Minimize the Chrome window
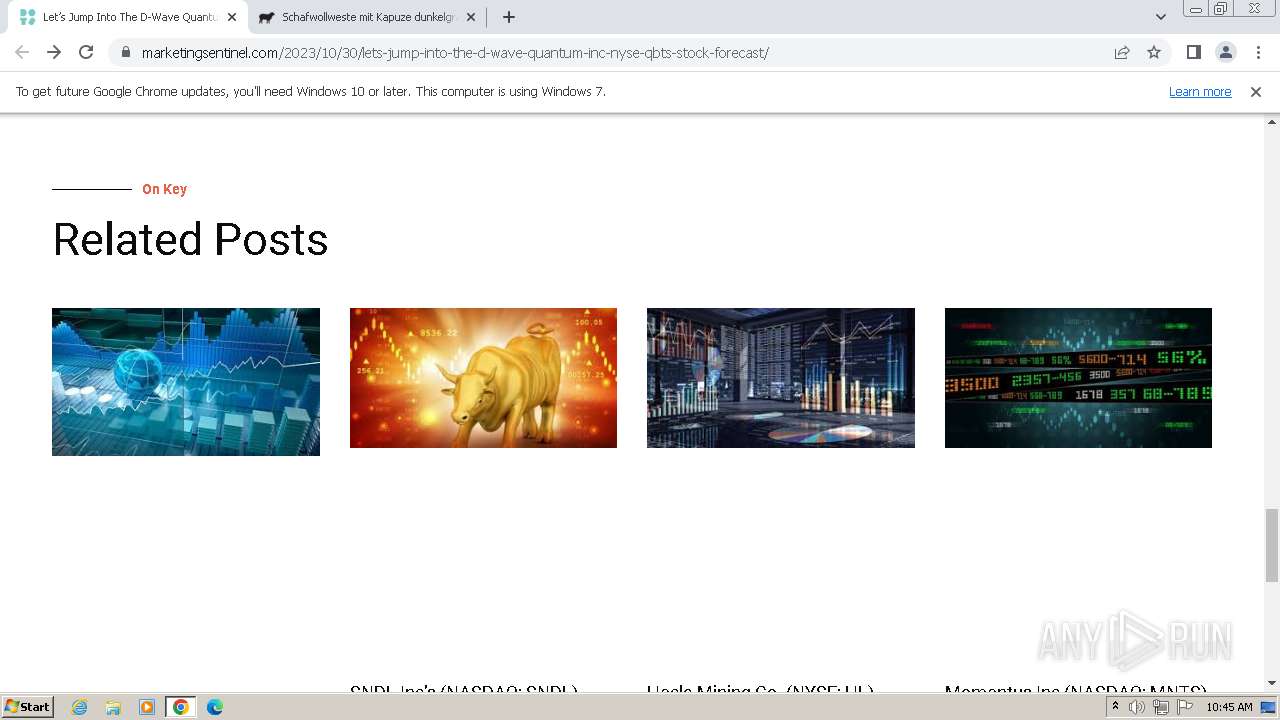 coord(1195,9)
